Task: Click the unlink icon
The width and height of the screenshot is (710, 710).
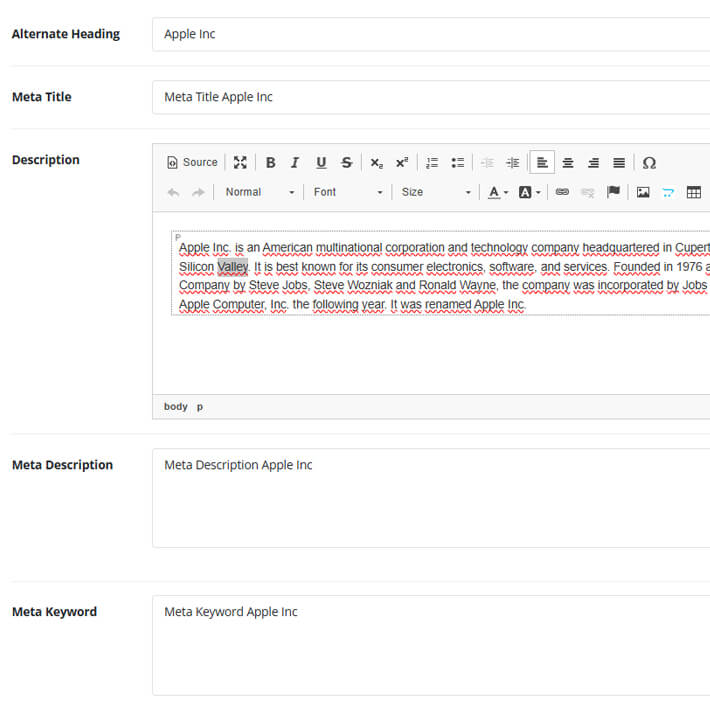Action: (587, 192)
